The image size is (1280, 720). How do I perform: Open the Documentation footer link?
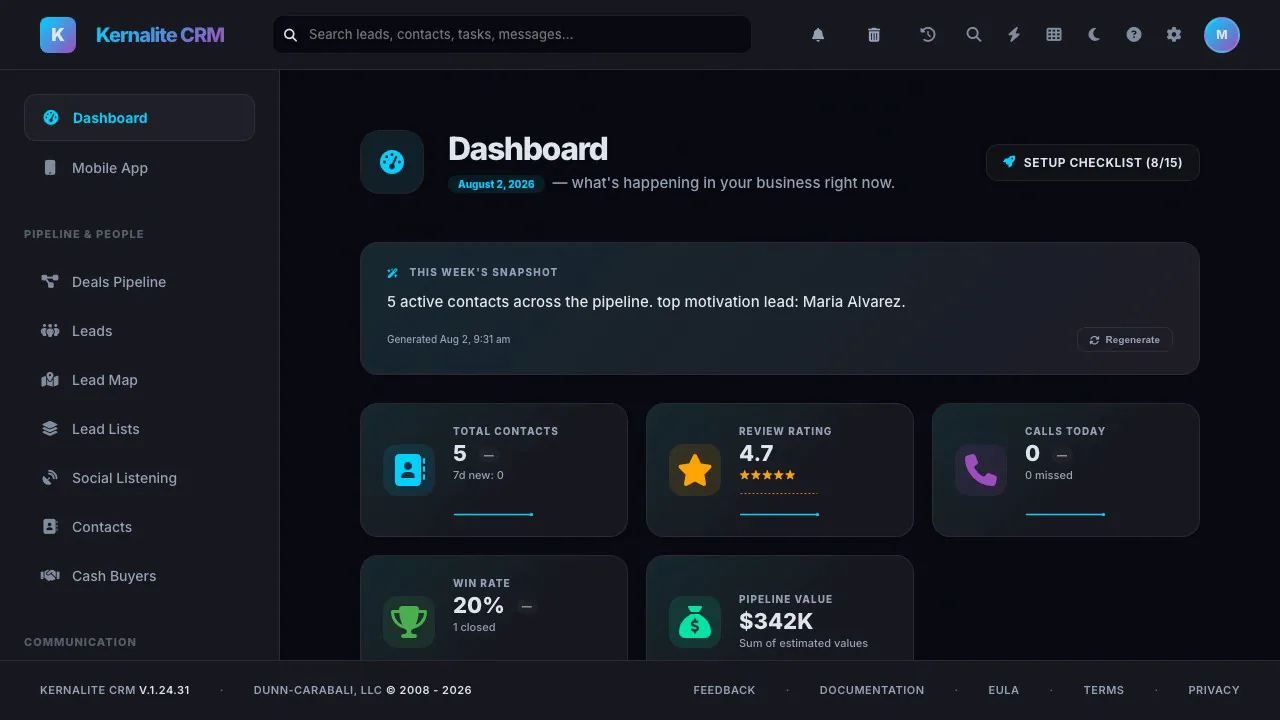pyautogui.click(x=872, y=690)
